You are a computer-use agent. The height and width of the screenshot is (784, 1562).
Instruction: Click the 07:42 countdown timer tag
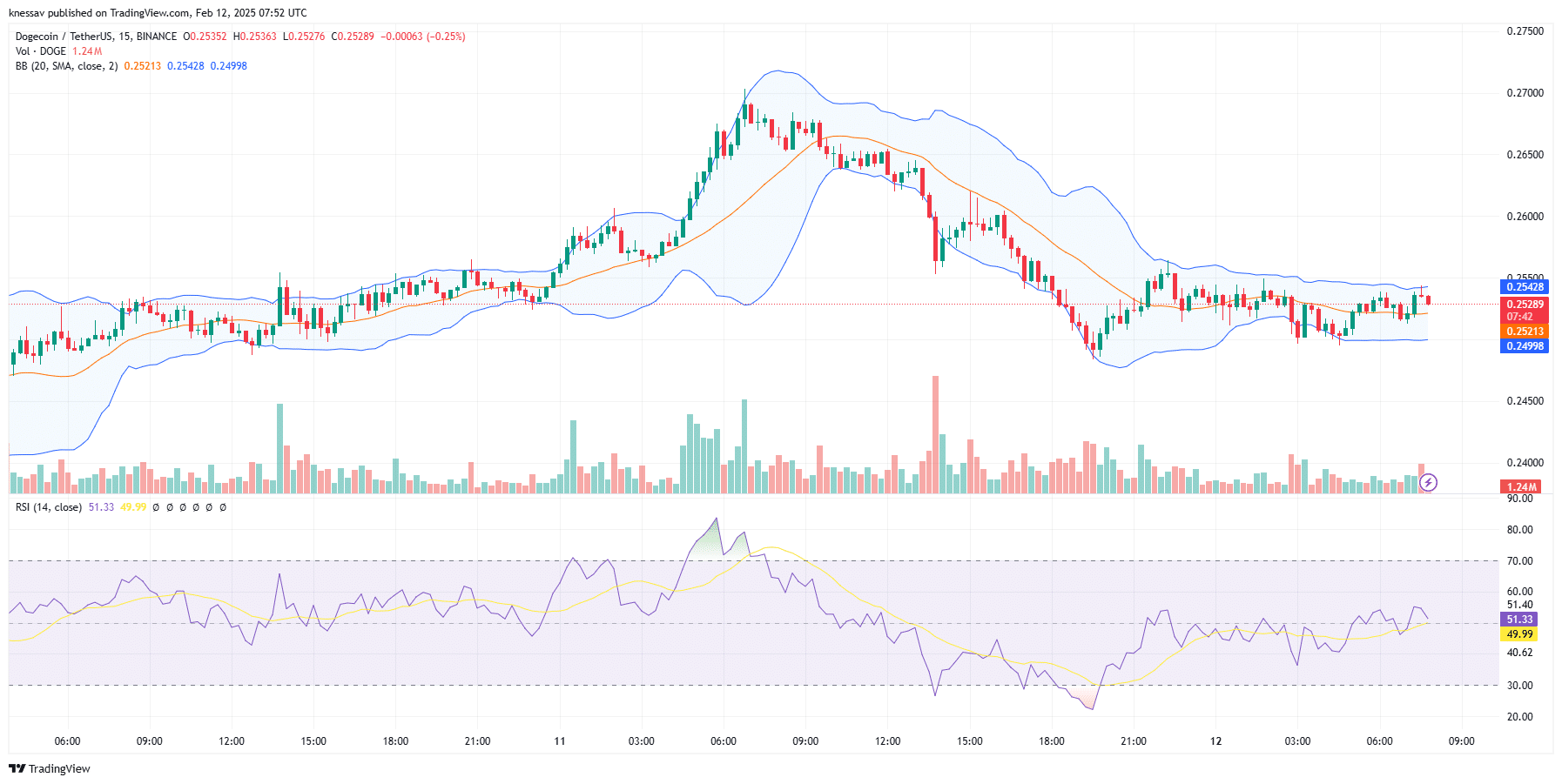[x=1524, y=317]
